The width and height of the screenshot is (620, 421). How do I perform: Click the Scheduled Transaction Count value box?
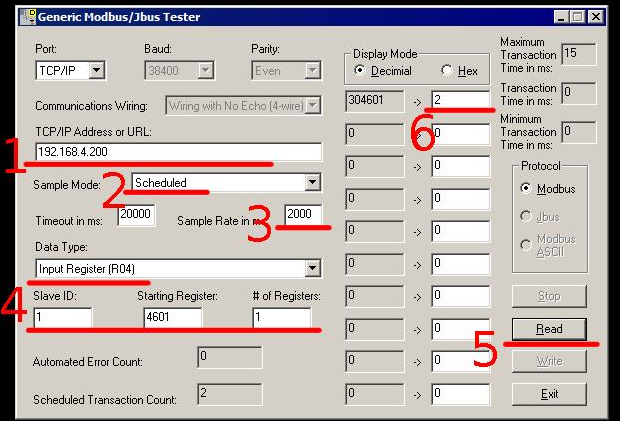pos(230,394)
